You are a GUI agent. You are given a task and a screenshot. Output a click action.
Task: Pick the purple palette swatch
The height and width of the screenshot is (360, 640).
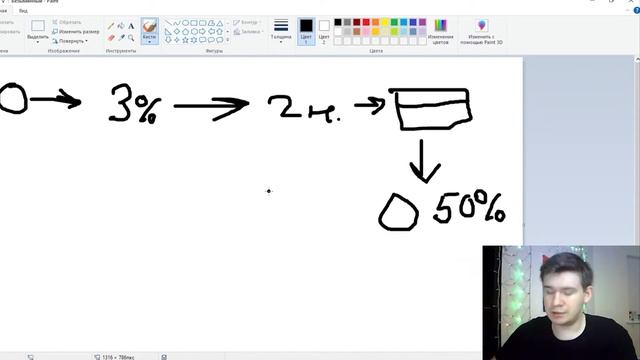tap(422, 22)
